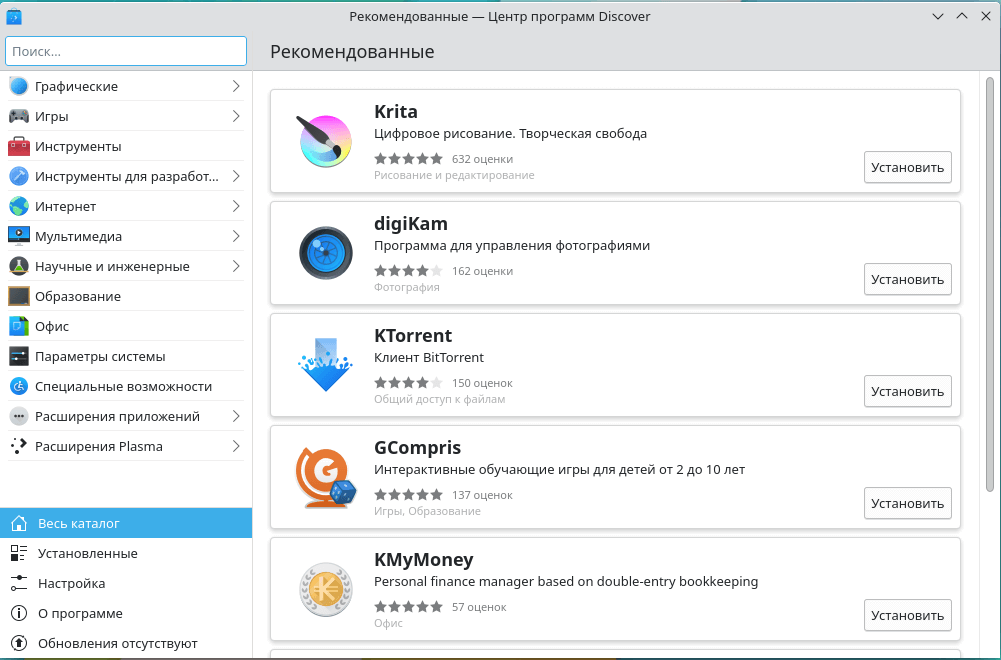This screenshot has height=660, width=1001.
Task: Click the text 'Игры, Образование'
Action: [427, 511]
